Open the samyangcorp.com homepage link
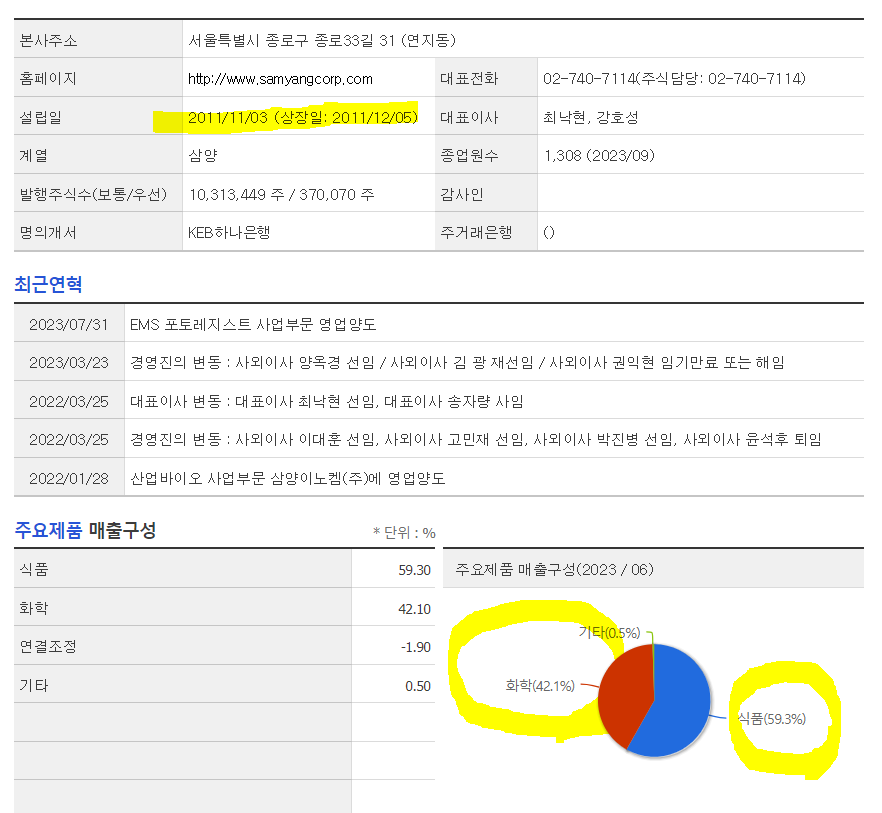882x813 pixels. [x=280, y=79]
